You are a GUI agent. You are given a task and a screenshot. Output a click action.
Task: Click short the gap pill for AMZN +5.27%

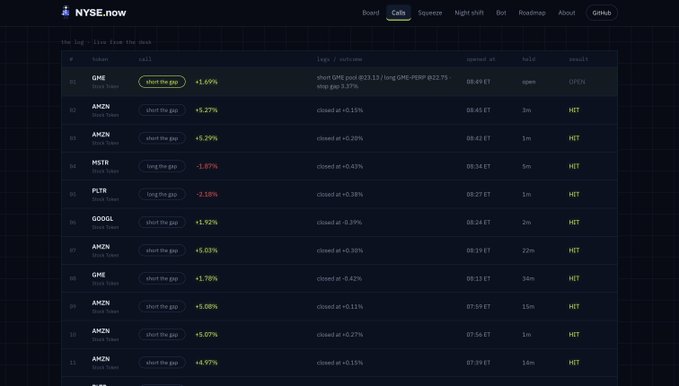click(x=162, y=110)
